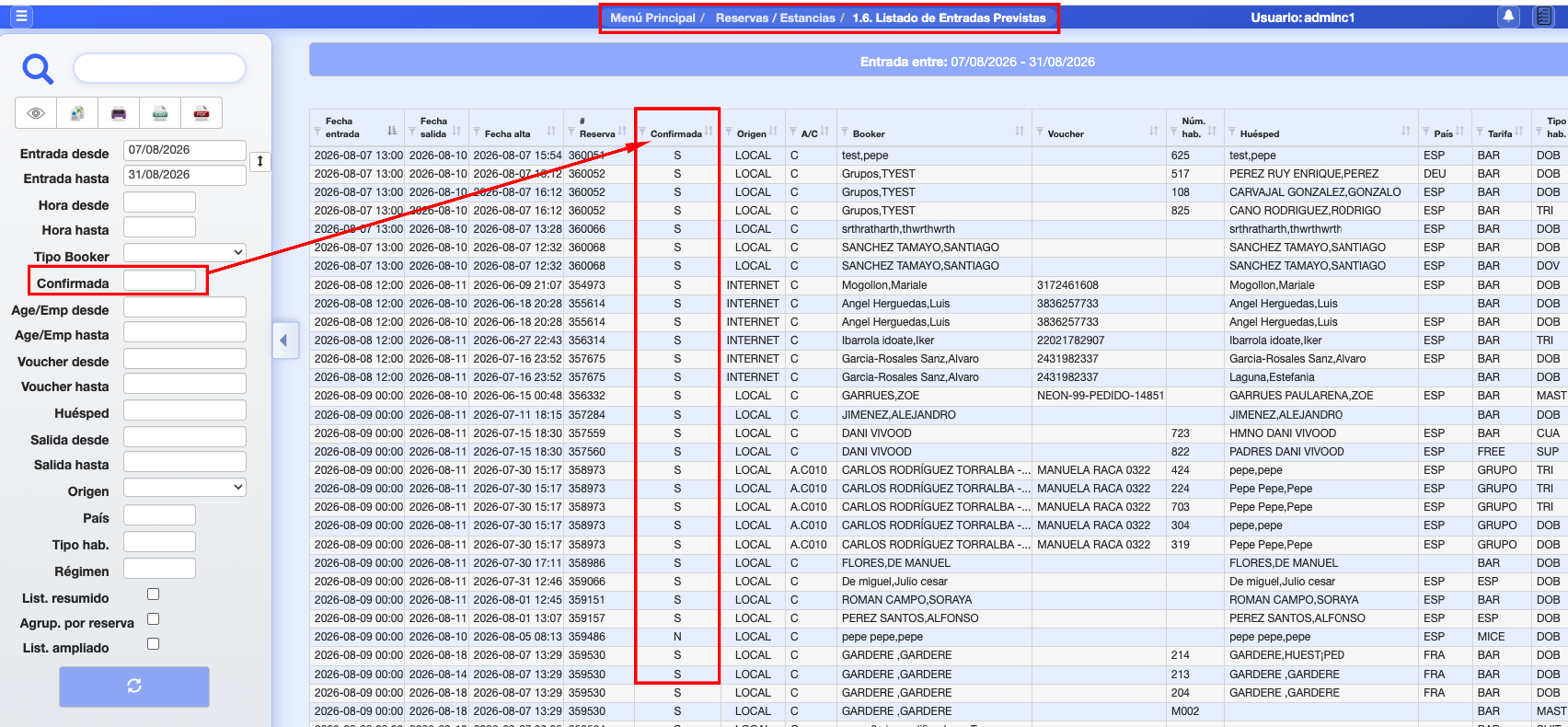1568x727 pixels.
Task: Sort by Huésped column
Action: (x=1406, y=131)
